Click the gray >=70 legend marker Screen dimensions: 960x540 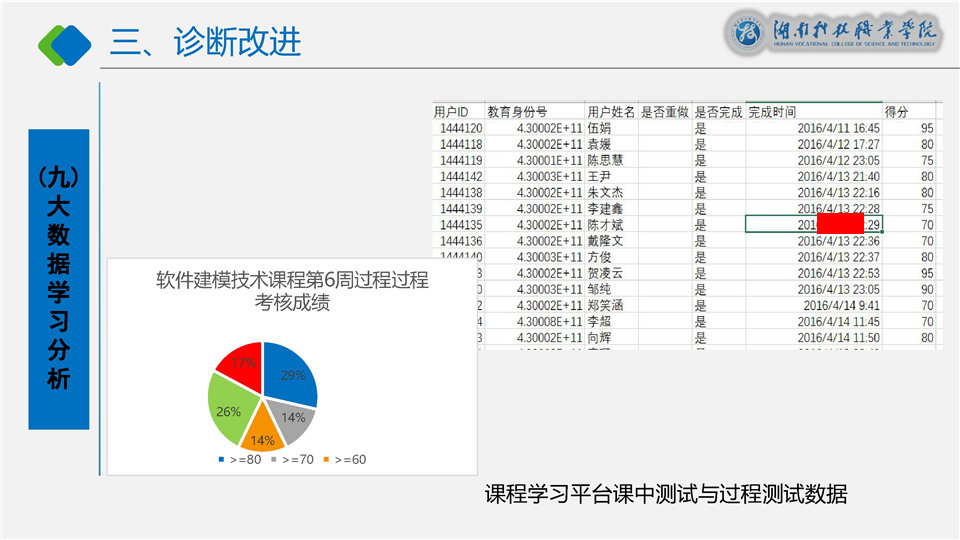274,460
